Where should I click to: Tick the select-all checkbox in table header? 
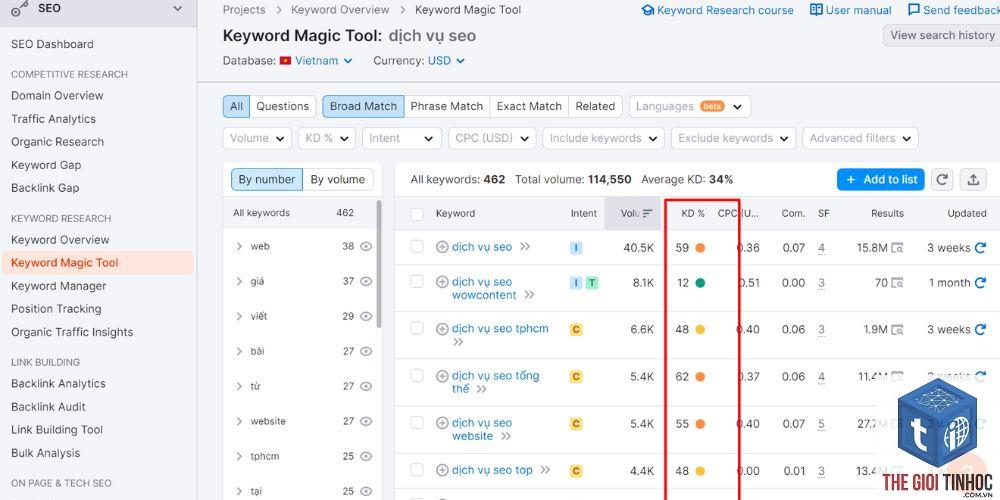click(416, 214)
